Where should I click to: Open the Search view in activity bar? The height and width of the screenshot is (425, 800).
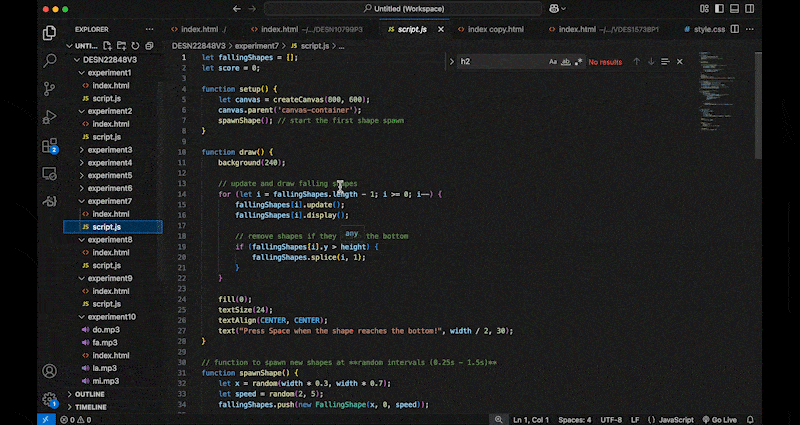pos(49,61)
